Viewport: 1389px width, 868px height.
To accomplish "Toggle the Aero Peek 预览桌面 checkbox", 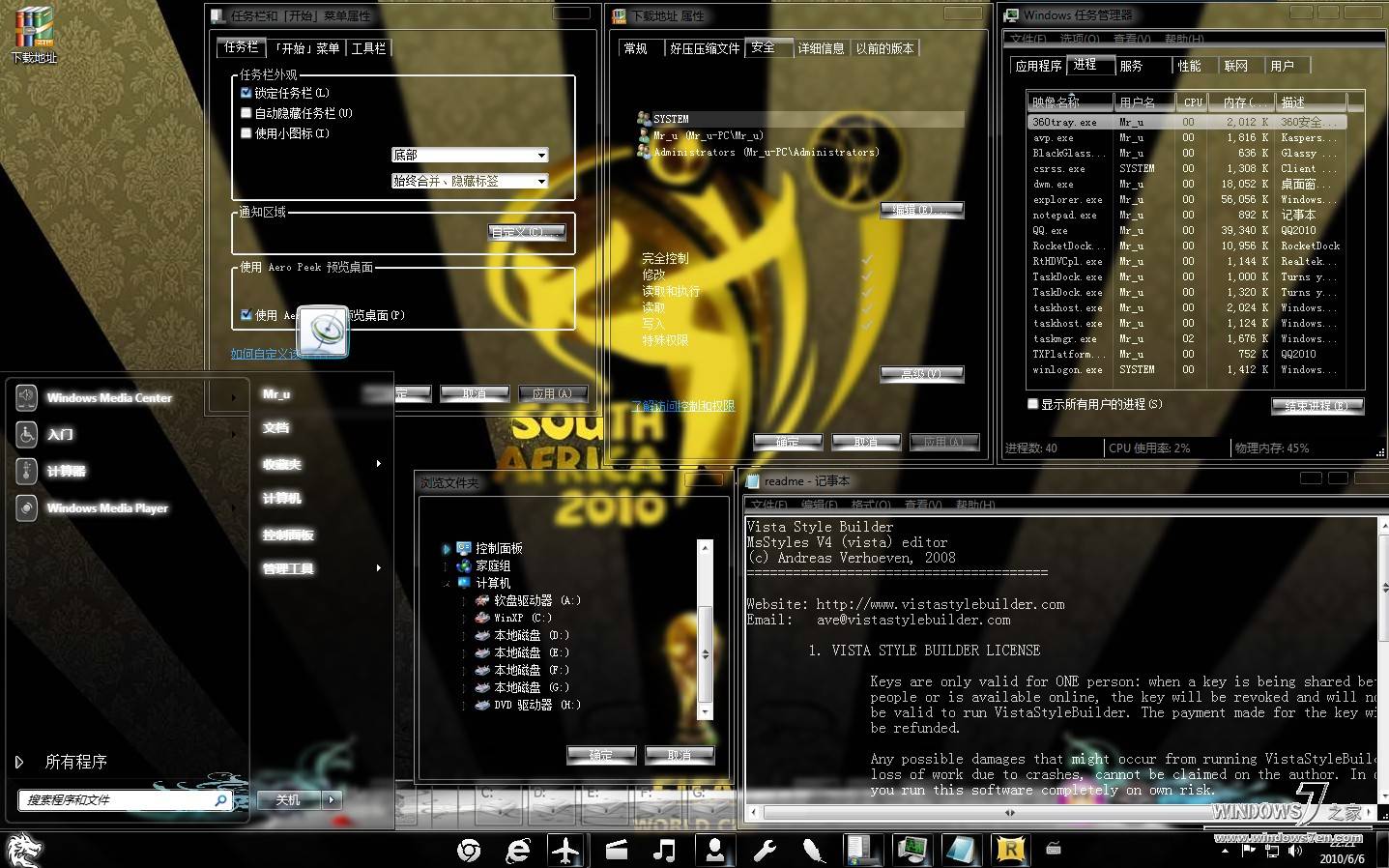I will point(246,315).
